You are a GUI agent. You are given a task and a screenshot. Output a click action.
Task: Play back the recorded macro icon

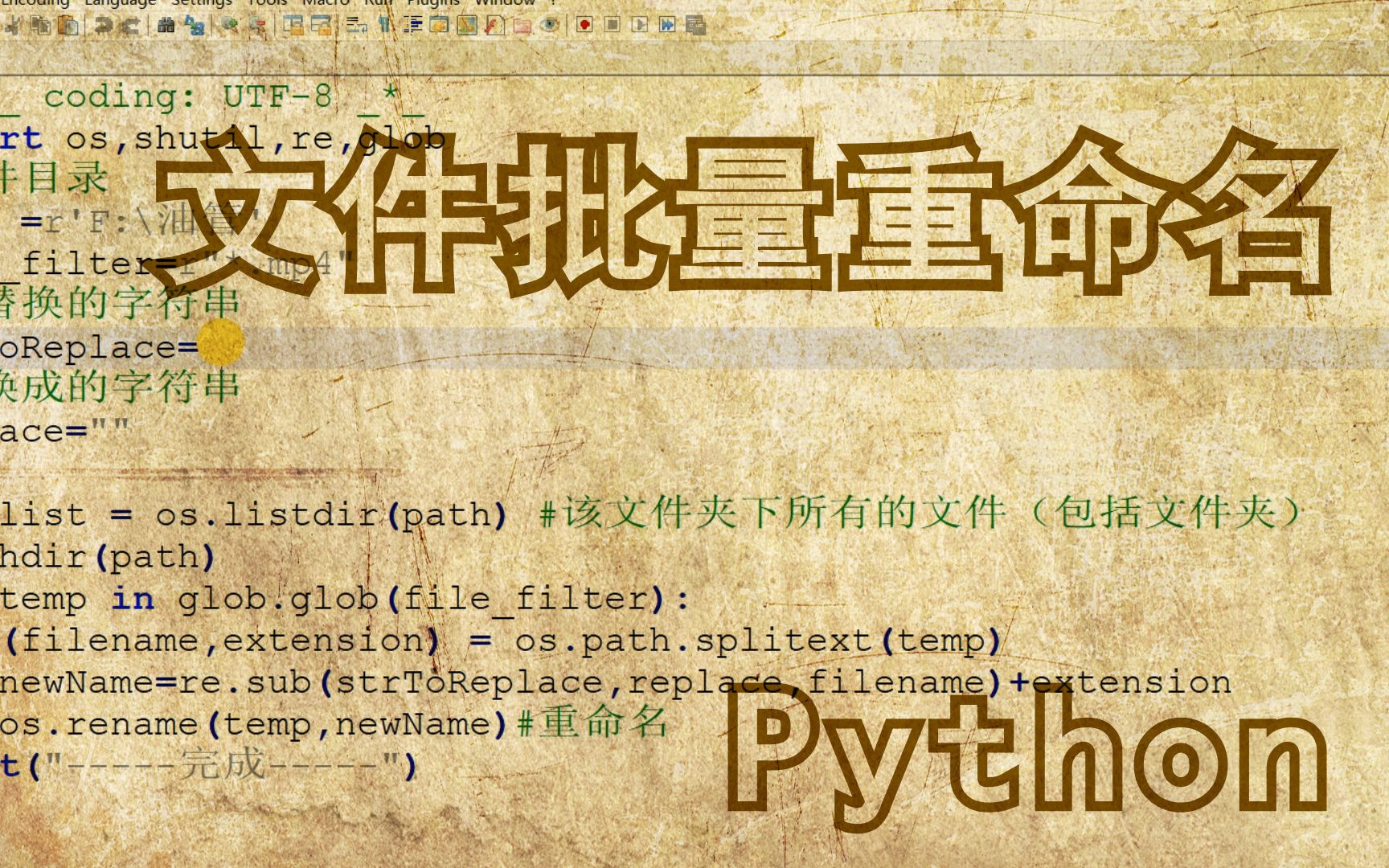click(x=640, y=25)
